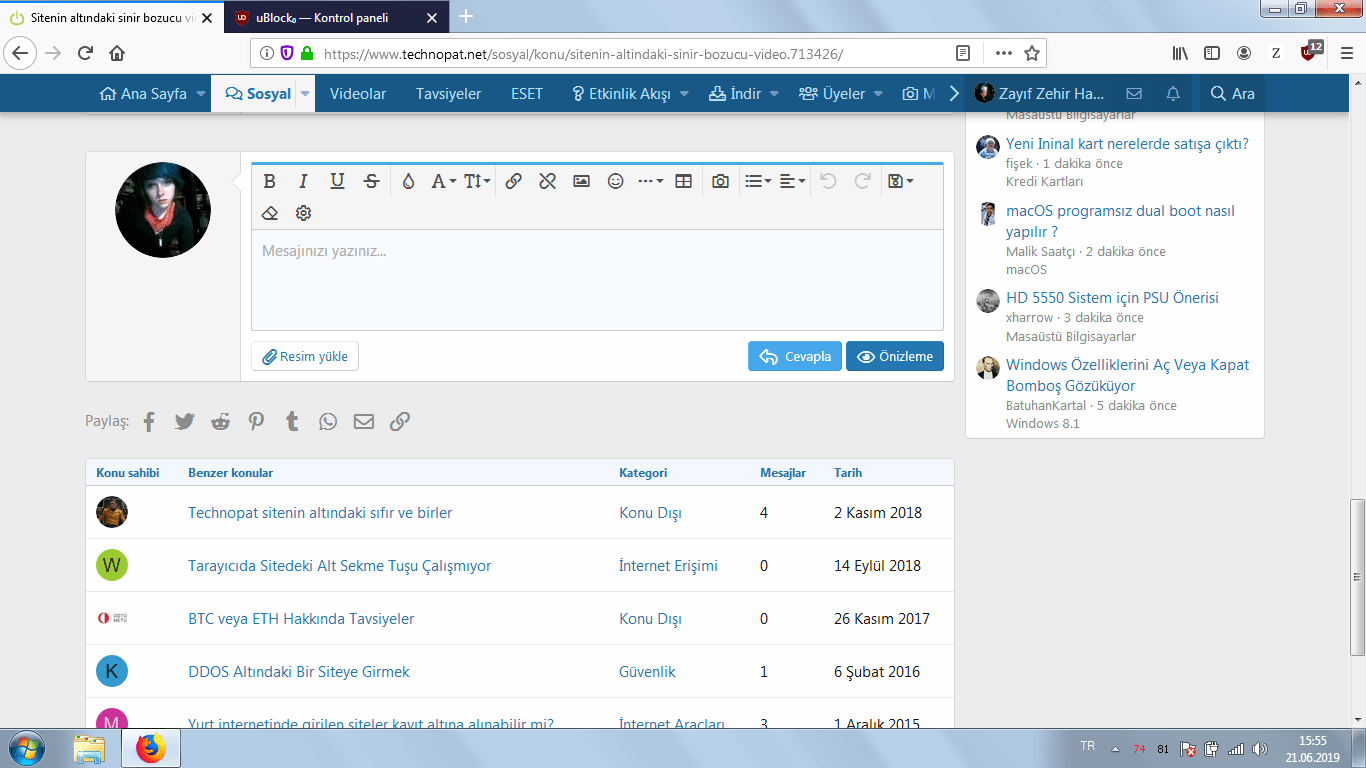This screenshot has height=768, width=1366.
Task: Insert an image using the picture icon
Action: pyautogui.click(x=581, y=181)
